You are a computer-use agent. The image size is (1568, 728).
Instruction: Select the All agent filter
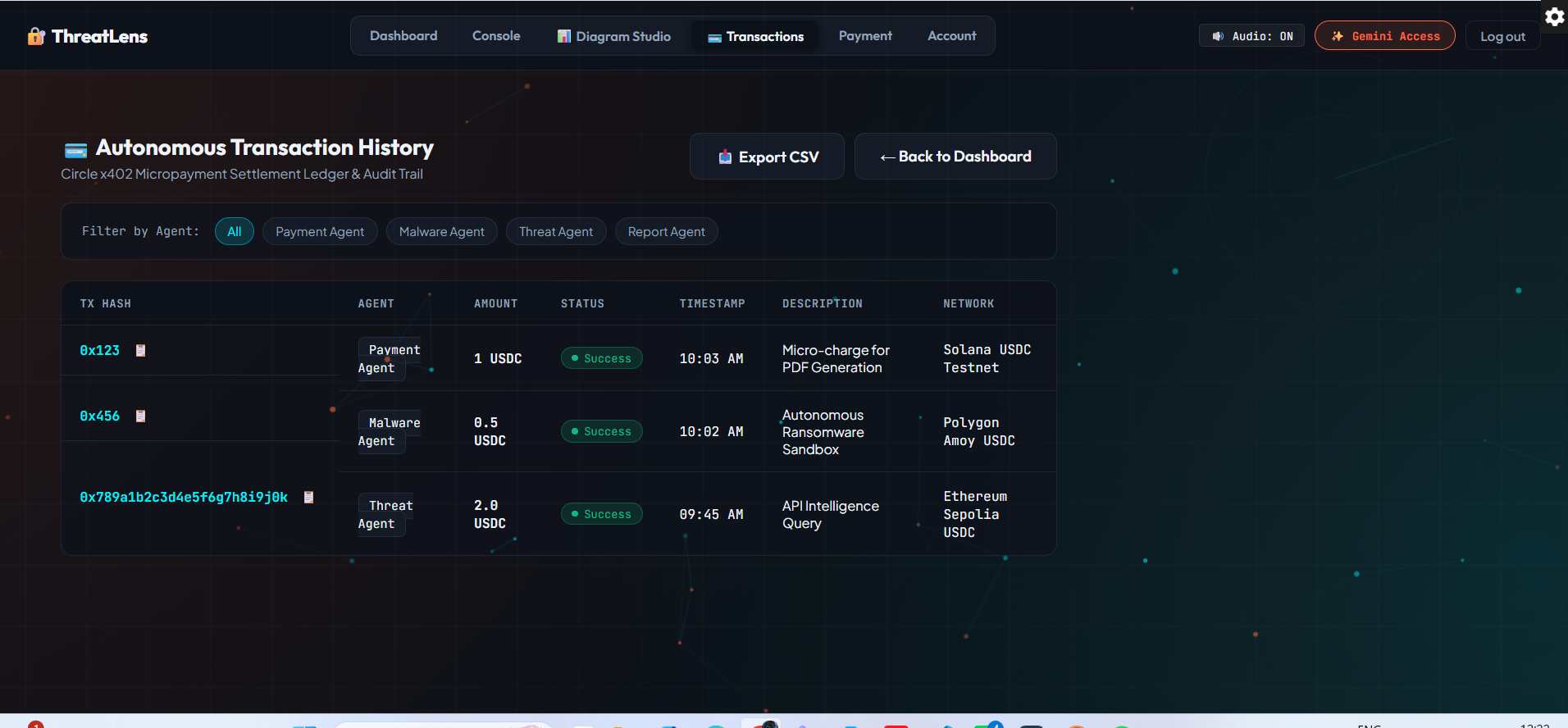pyautogui.click(x=235, y=231)
